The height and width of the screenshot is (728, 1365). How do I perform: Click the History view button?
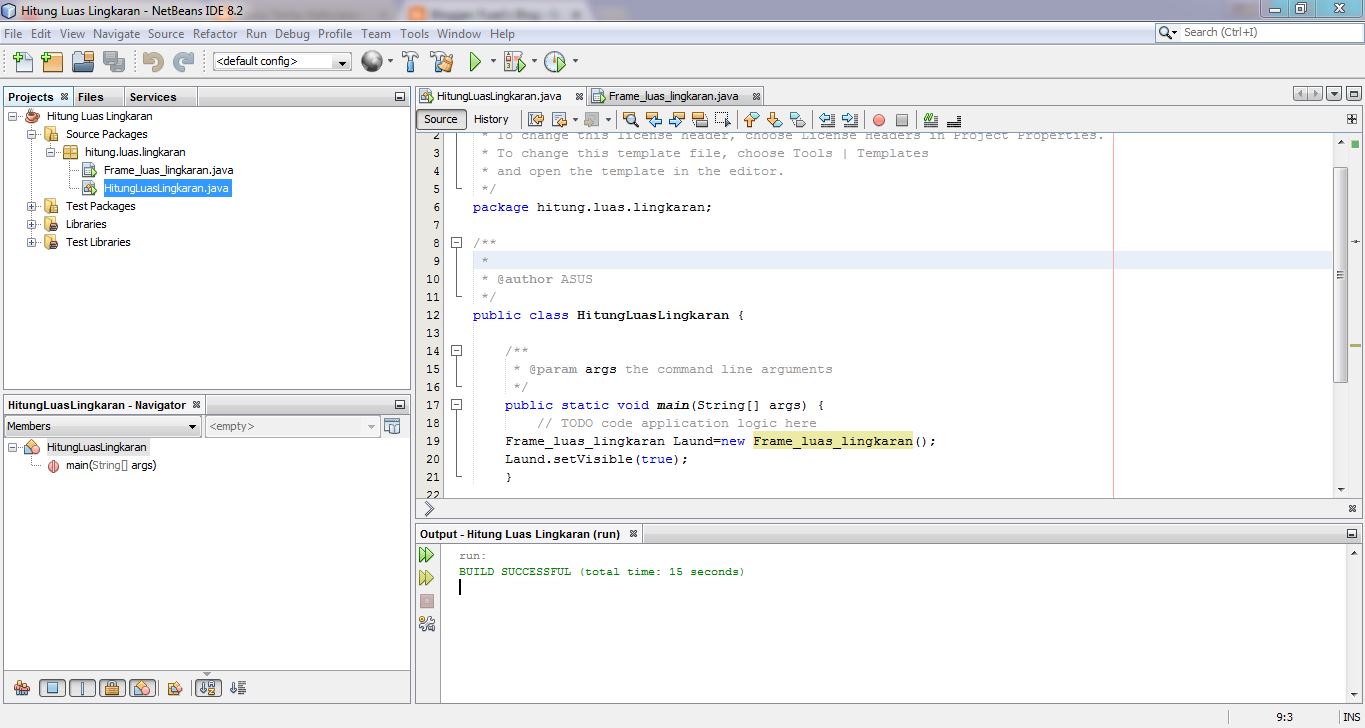(491, 119)
